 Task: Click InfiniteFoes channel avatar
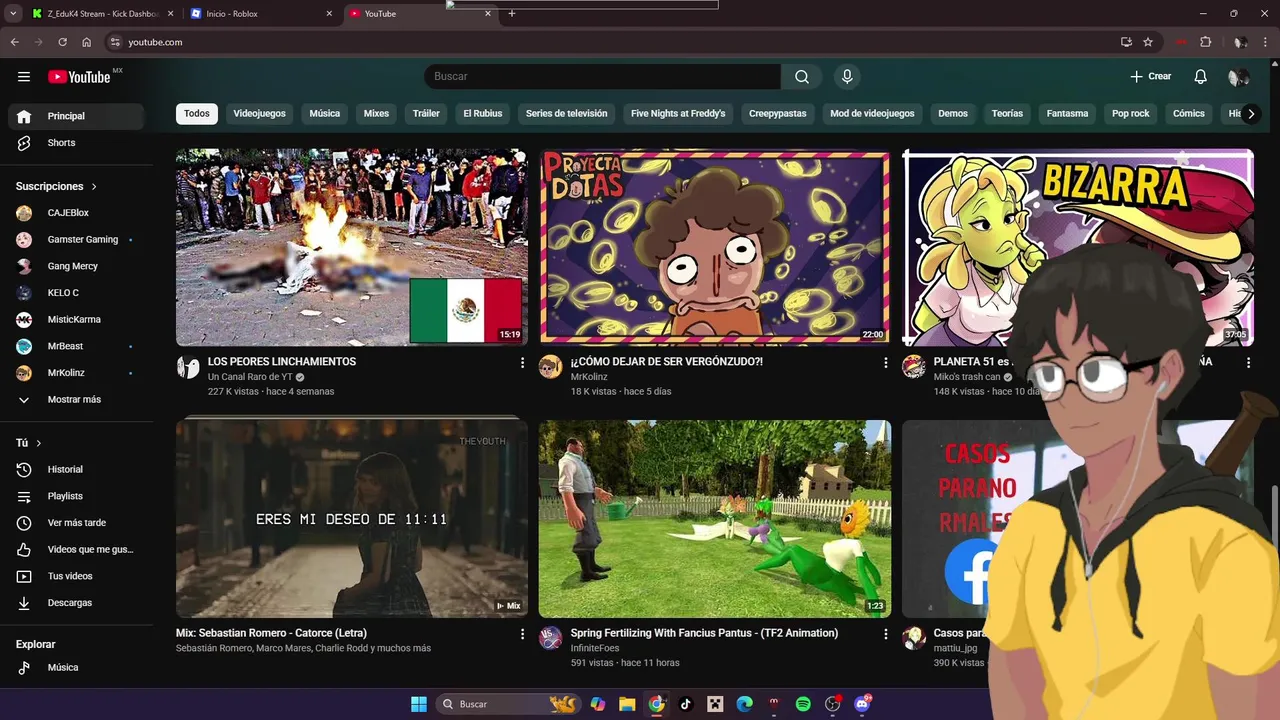551,638
